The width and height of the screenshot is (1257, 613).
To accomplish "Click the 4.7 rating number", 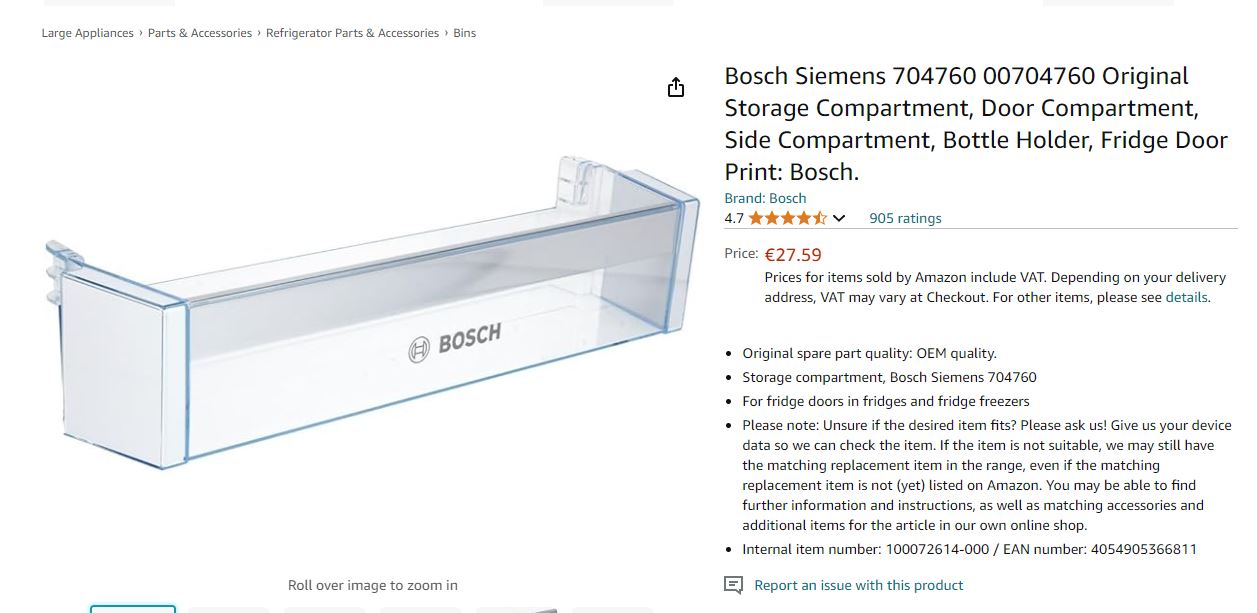I will [734, 218].
